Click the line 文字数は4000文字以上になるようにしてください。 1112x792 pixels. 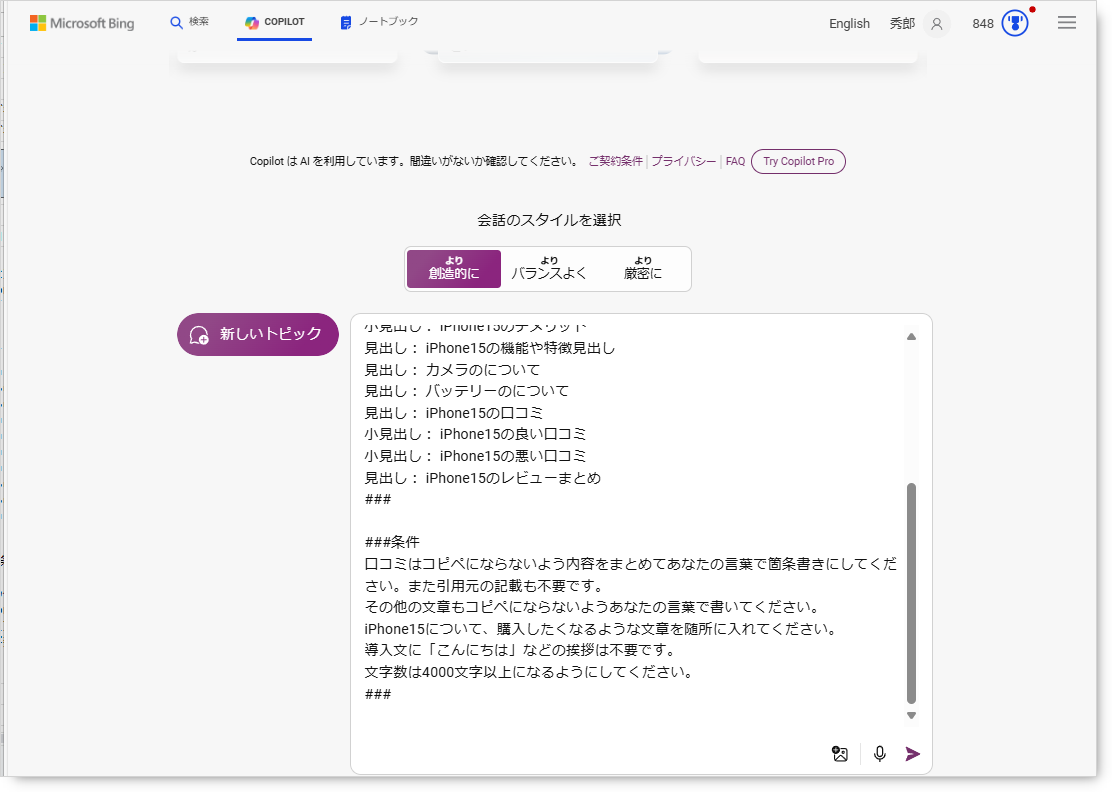coord(529,672)
